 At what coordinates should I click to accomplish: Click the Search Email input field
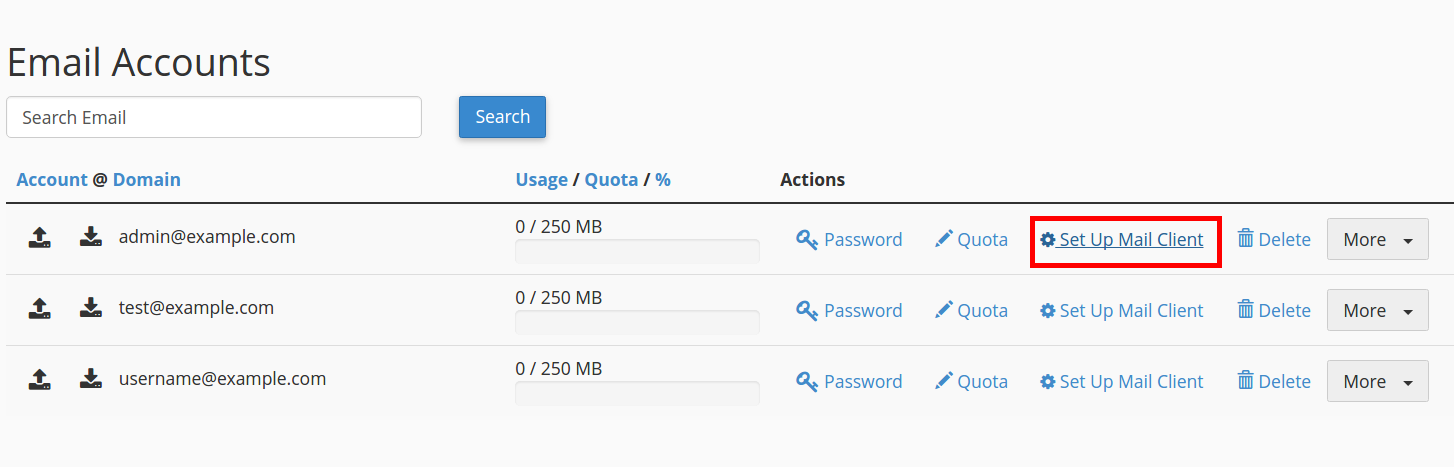click(214, 117)
